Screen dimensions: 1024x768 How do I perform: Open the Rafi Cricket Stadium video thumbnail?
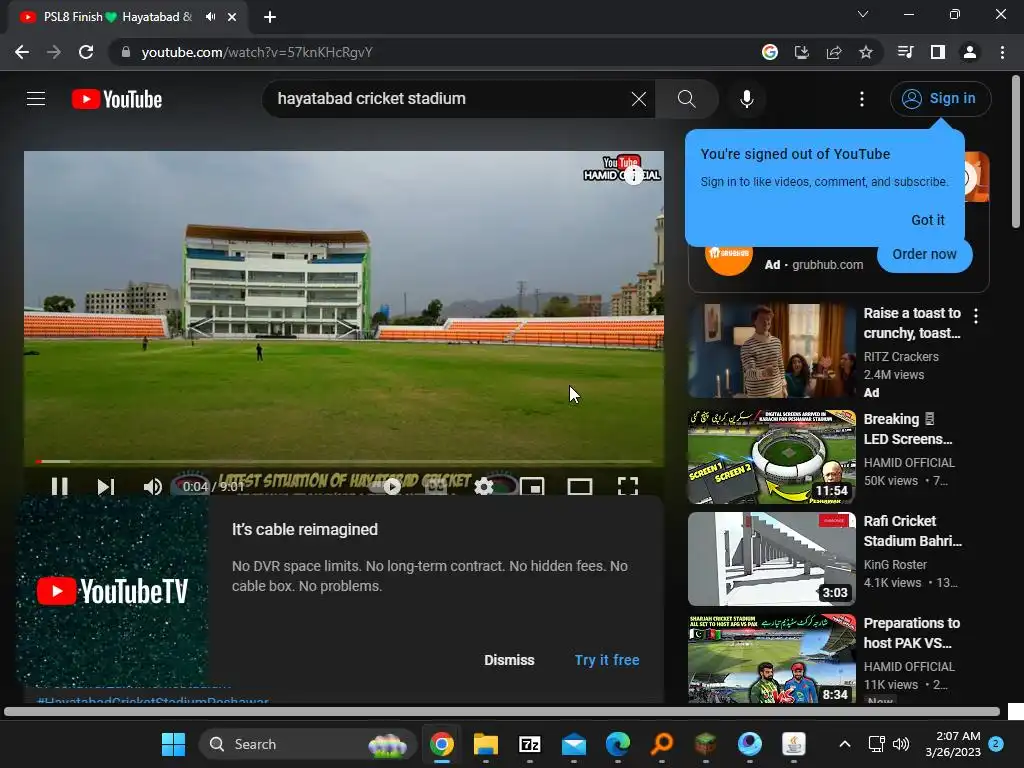(x=771, y=558)
